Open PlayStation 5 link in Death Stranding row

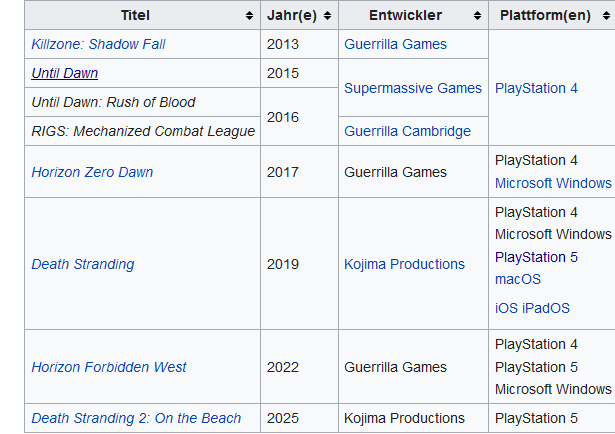pyautogui.click(x=536, y=257)
